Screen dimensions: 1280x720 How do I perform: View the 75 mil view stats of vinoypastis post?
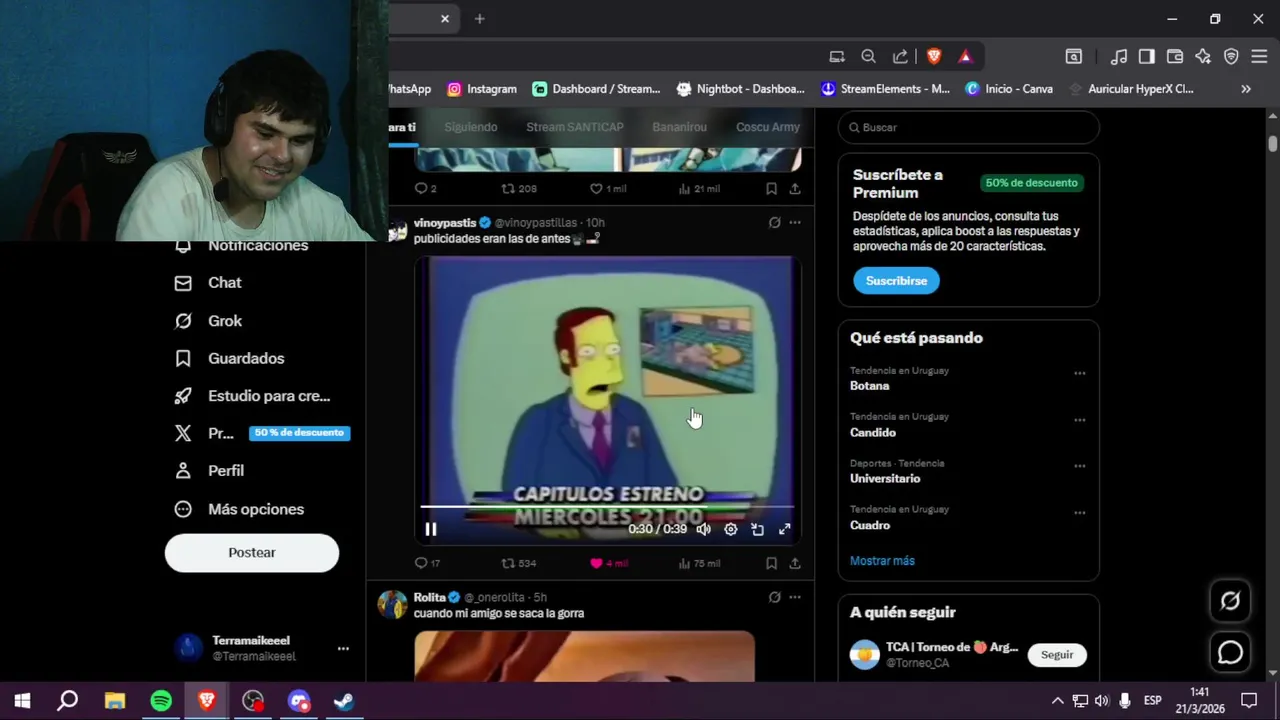click(x=699, y=563)
